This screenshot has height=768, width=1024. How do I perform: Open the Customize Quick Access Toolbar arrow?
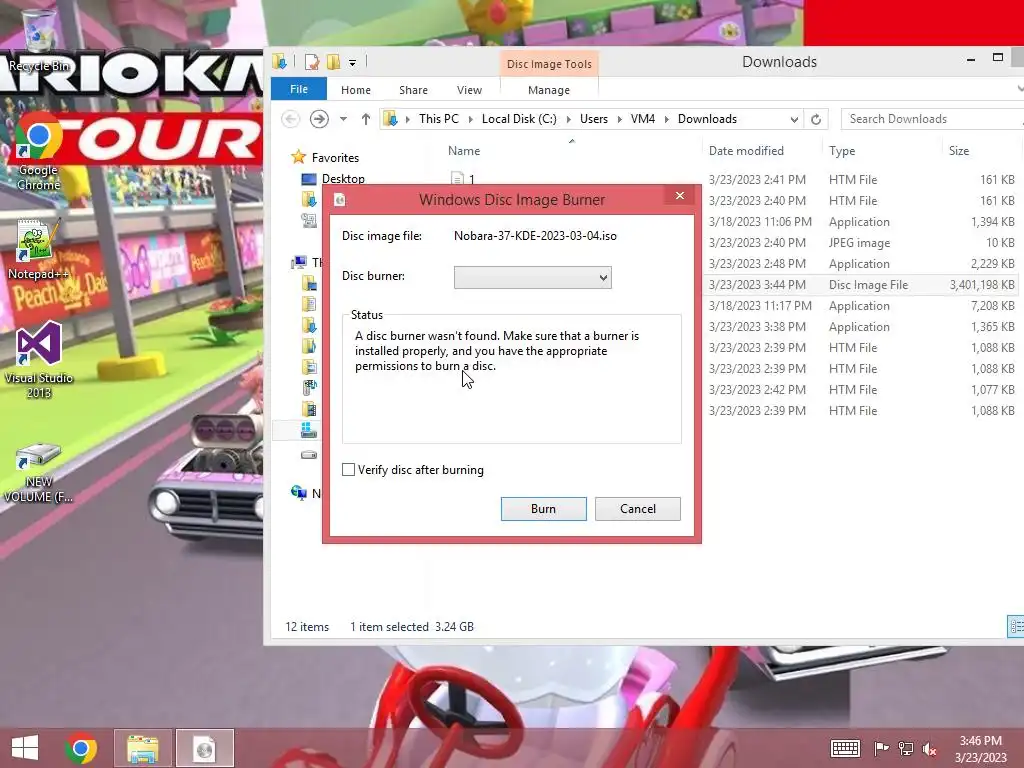[353, 63]
